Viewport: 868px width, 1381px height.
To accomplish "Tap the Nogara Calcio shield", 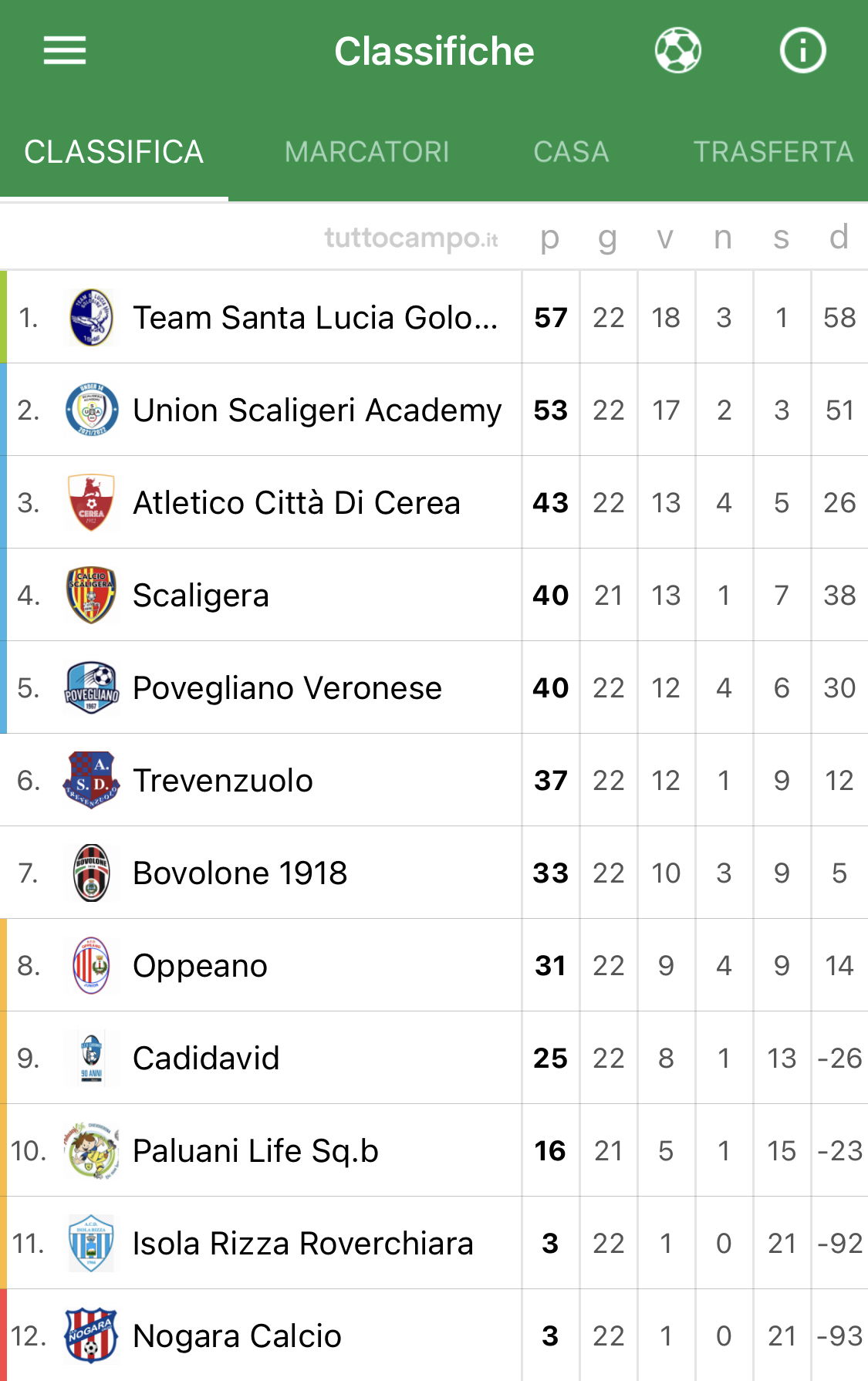I will (91, 1335).
